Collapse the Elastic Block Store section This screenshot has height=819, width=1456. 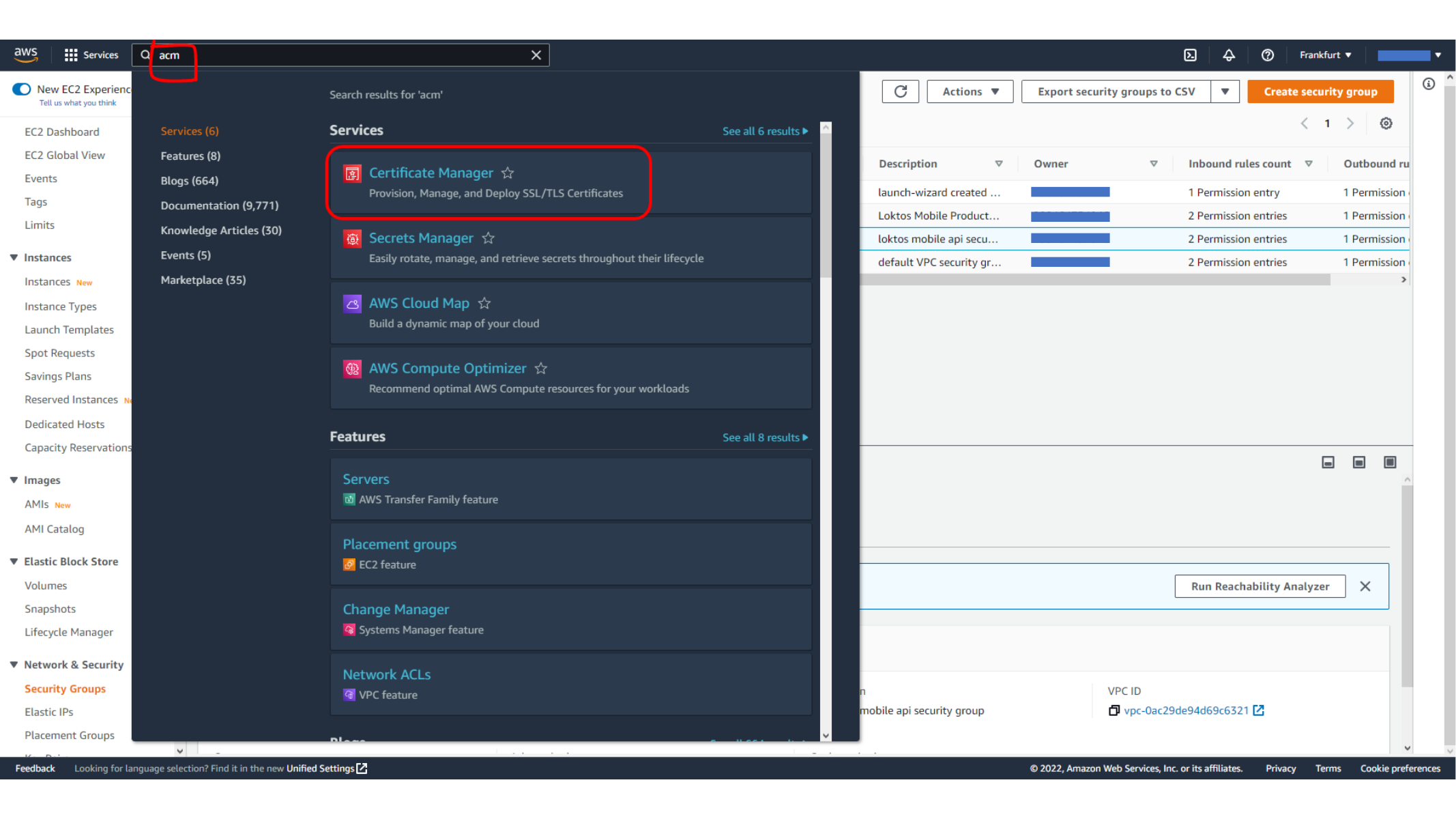[14, 561]
